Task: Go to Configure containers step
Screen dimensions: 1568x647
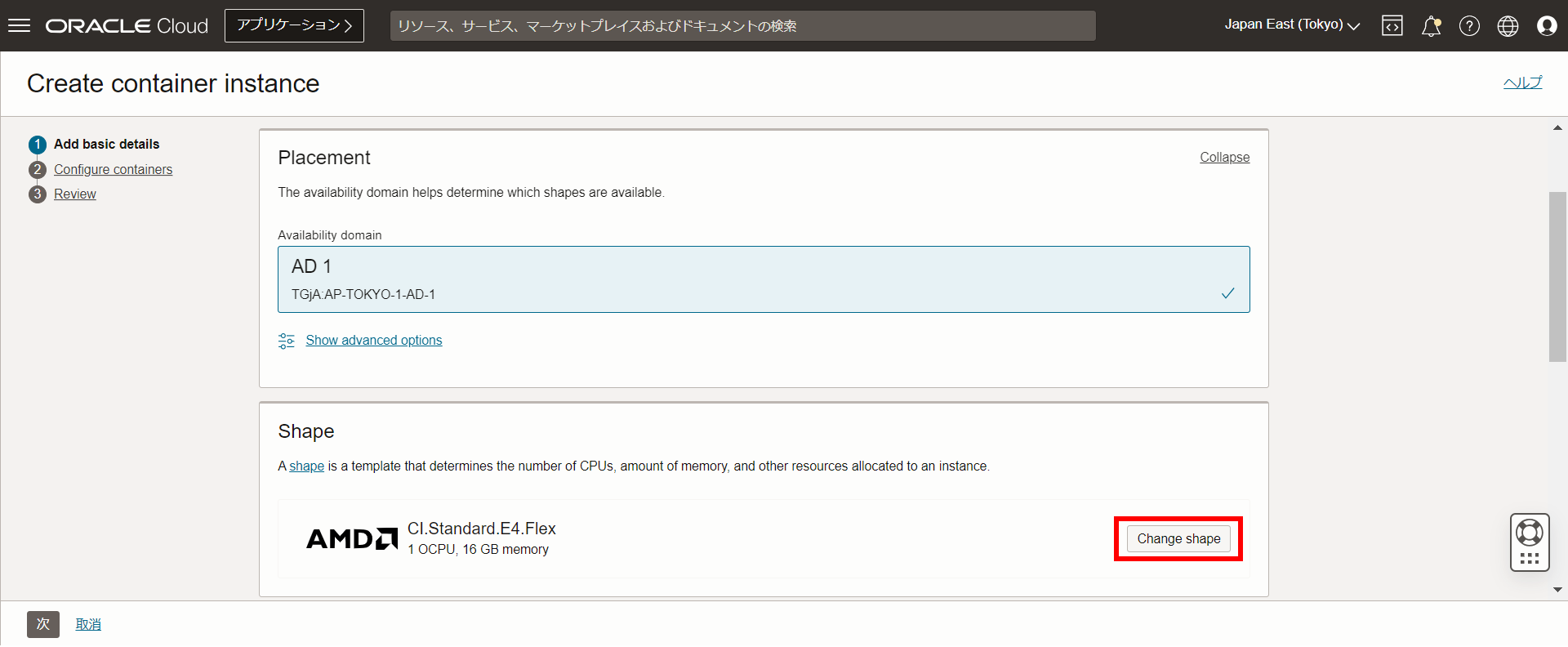Action: (114, 170)
